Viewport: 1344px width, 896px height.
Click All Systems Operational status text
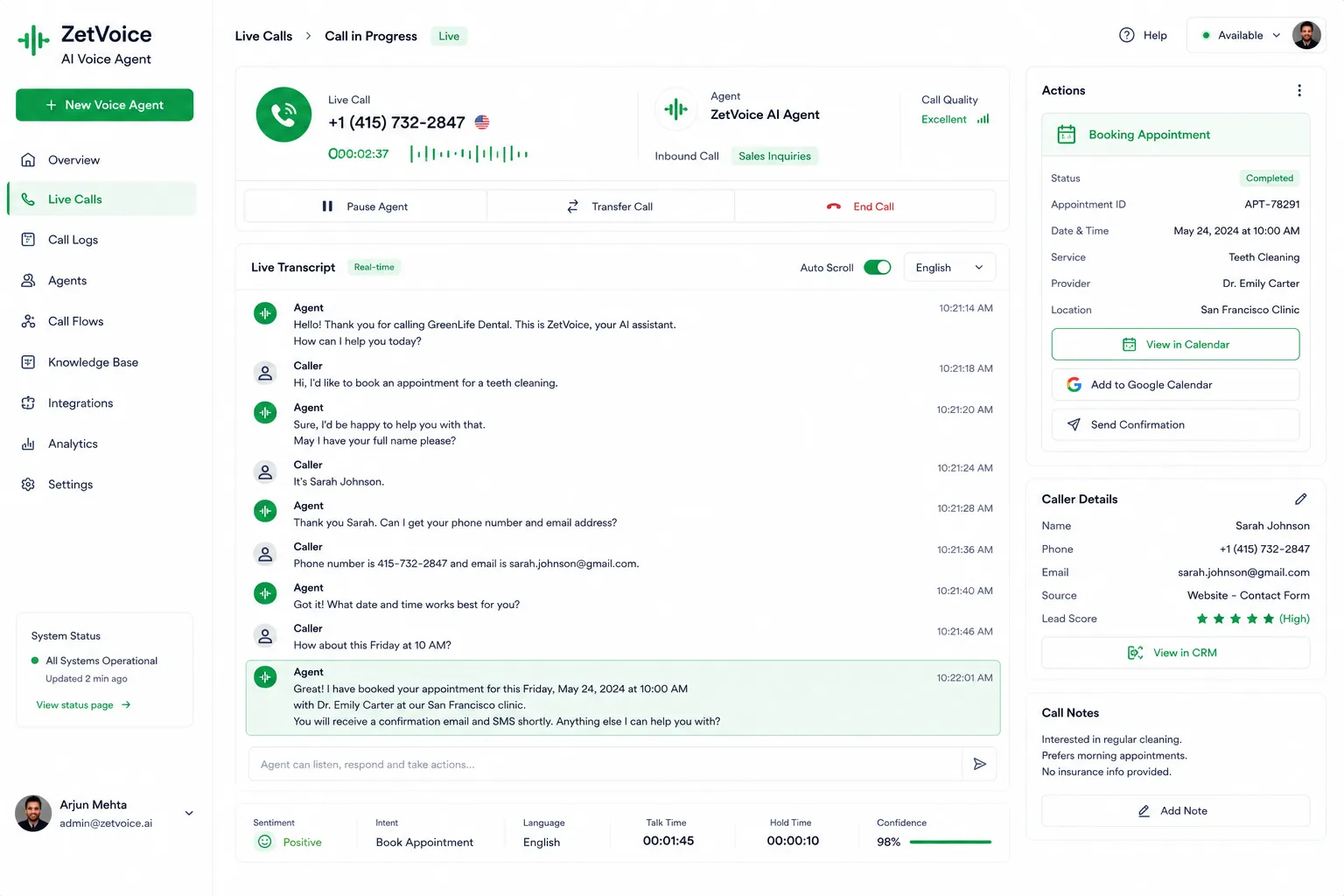[x=101, y=661]
